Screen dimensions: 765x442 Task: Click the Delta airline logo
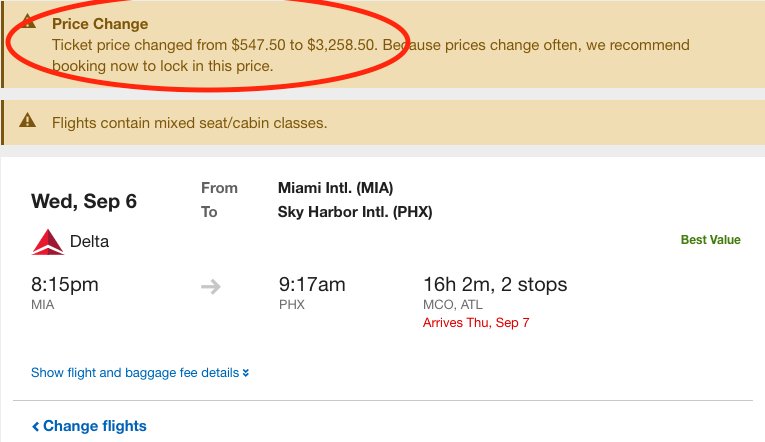click(x=47, y=242)
